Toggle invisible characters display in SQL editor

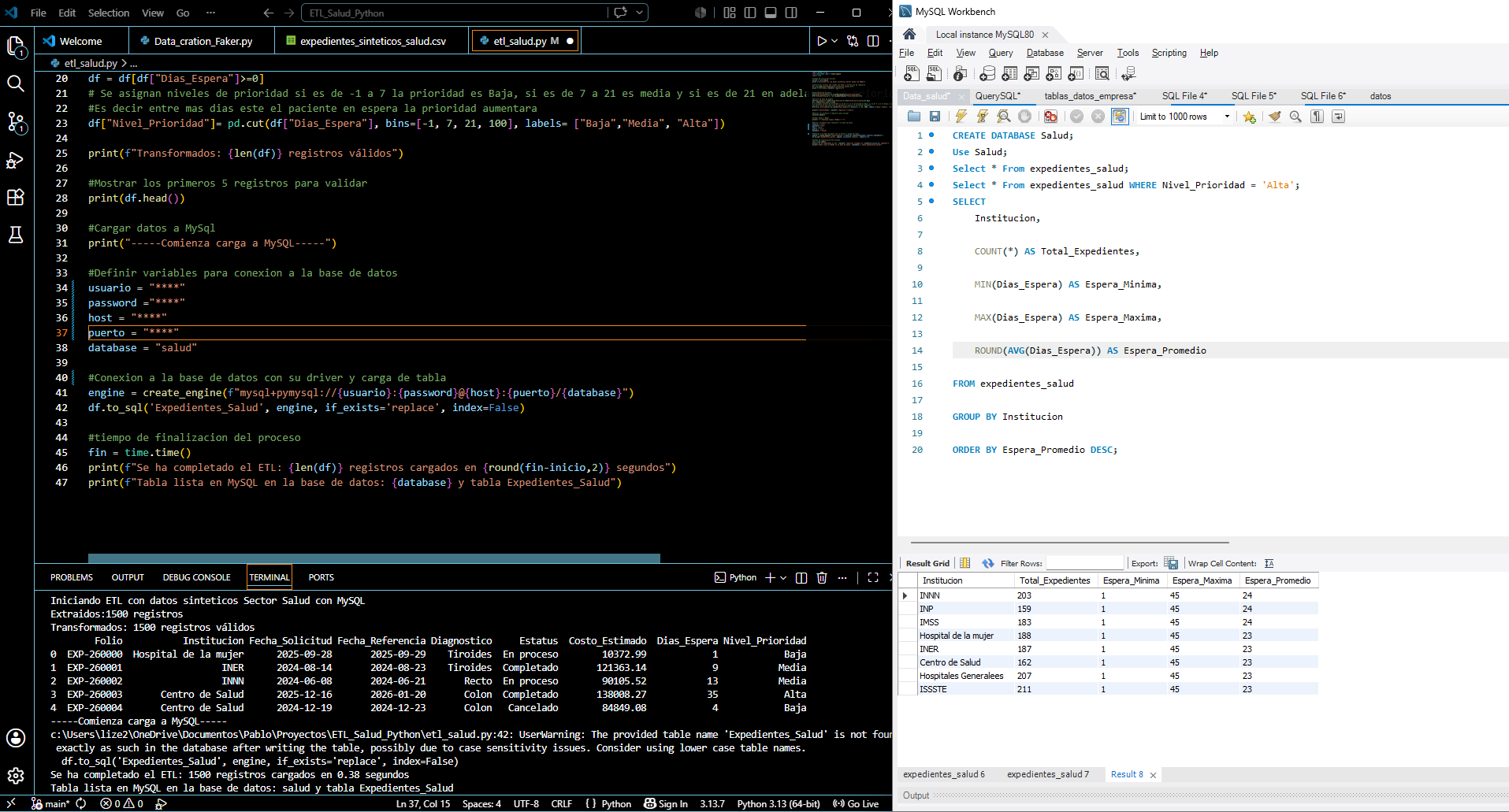(x=1317, y=117)
